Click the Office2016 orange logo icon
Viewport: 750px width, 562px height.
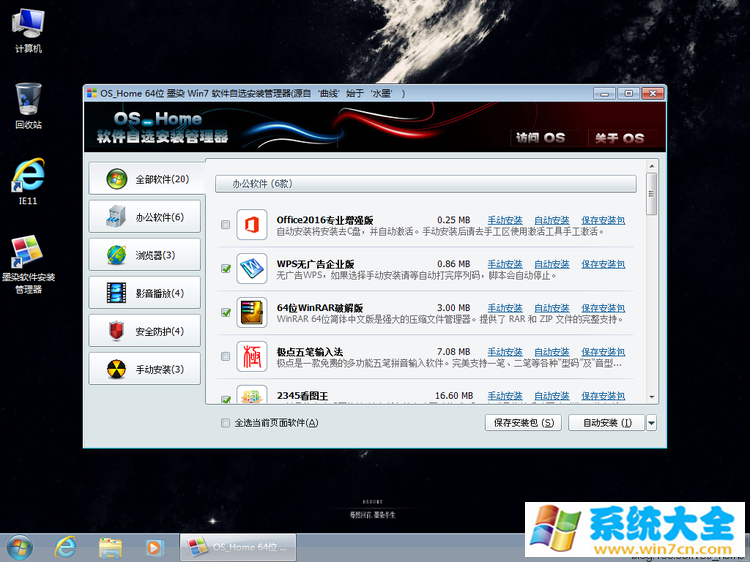252,224
